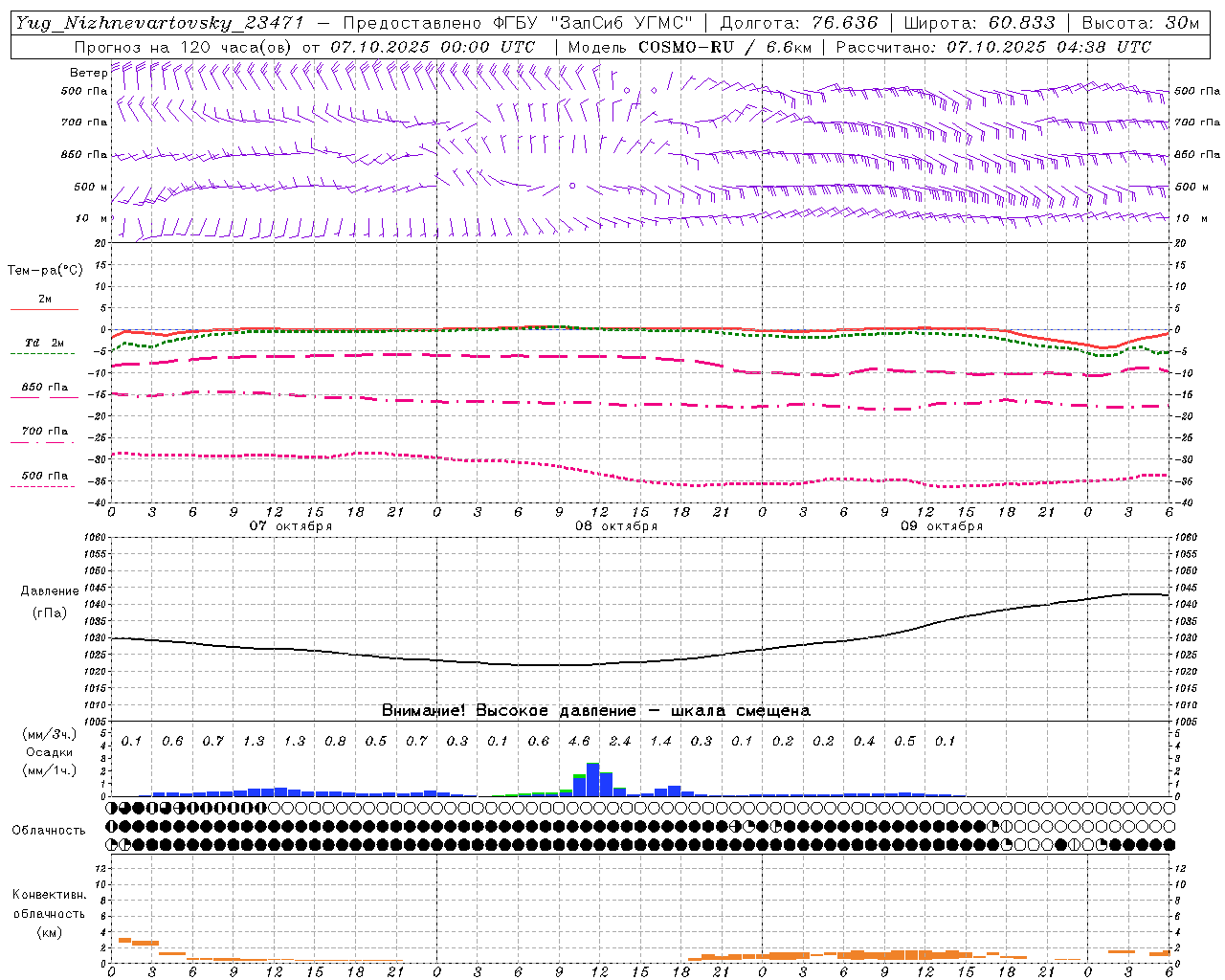1225x980 pixels.
Task: Select the Модель COSMO-RU / 6.6км label
Action: tap(690, 47)
